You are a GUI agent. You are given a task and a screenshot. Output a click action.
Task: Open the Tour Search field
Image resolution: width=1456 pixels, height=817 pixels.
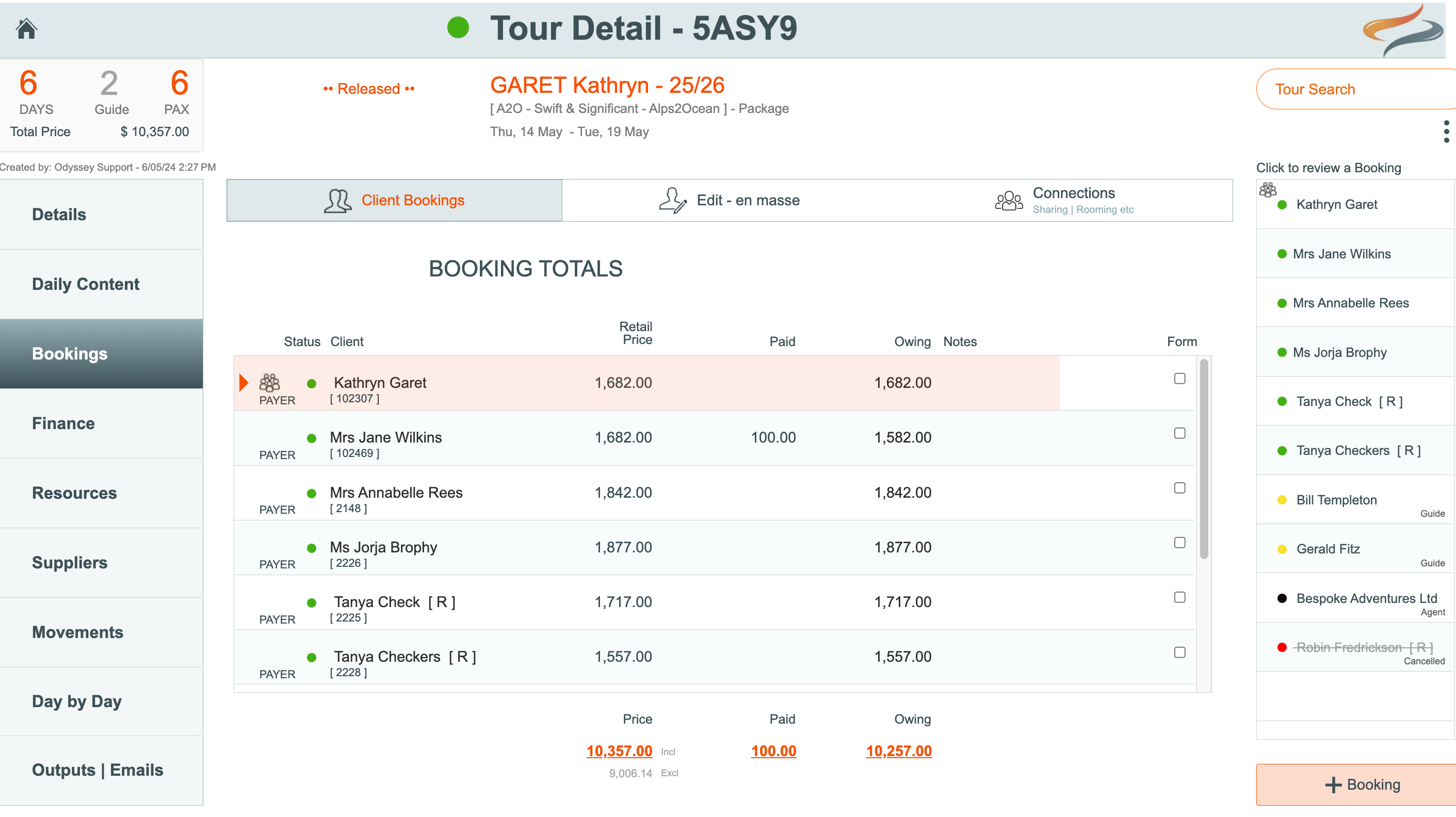click(1355, 89)
